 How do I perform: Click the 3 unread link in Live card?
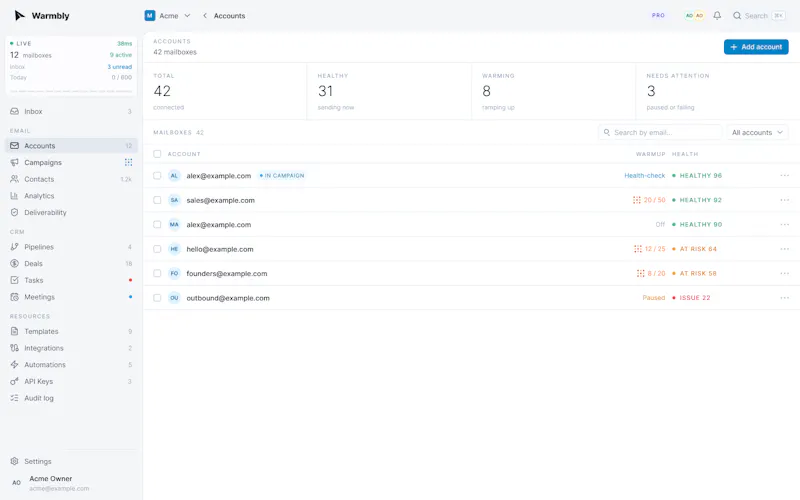[119, 67]
